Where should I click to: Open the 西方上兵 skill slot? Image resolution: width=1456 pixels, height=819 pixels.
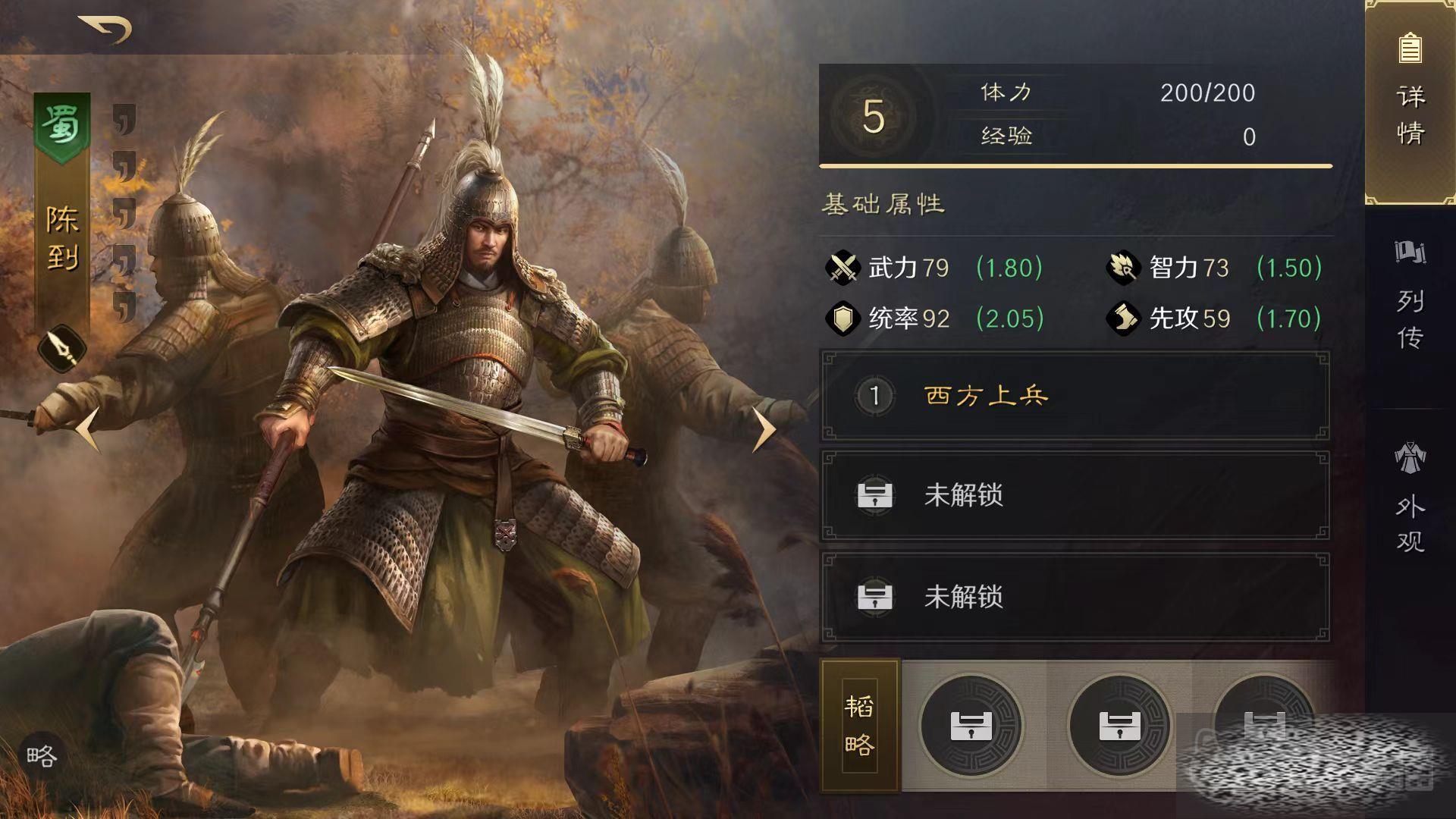click(x=1075, y=395)
